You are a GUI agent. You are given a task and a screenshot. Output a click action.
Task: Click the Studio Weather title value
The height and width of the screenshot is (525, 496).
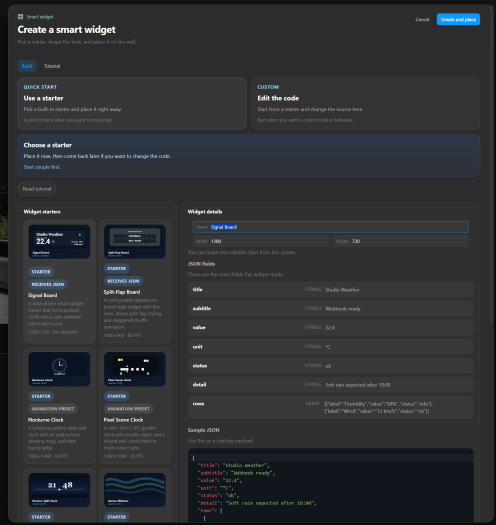(342, 290)
